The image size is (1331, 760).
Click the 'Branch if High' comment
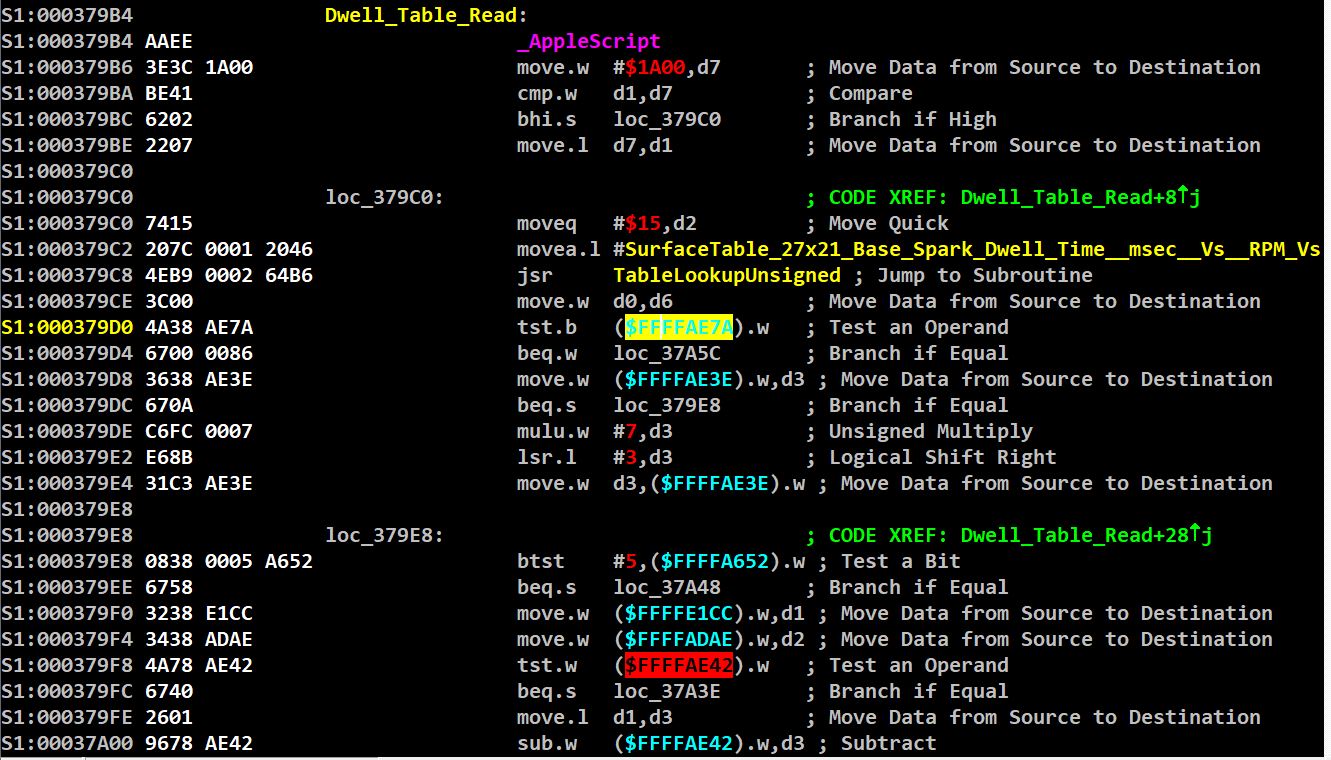tap(913, 119)
